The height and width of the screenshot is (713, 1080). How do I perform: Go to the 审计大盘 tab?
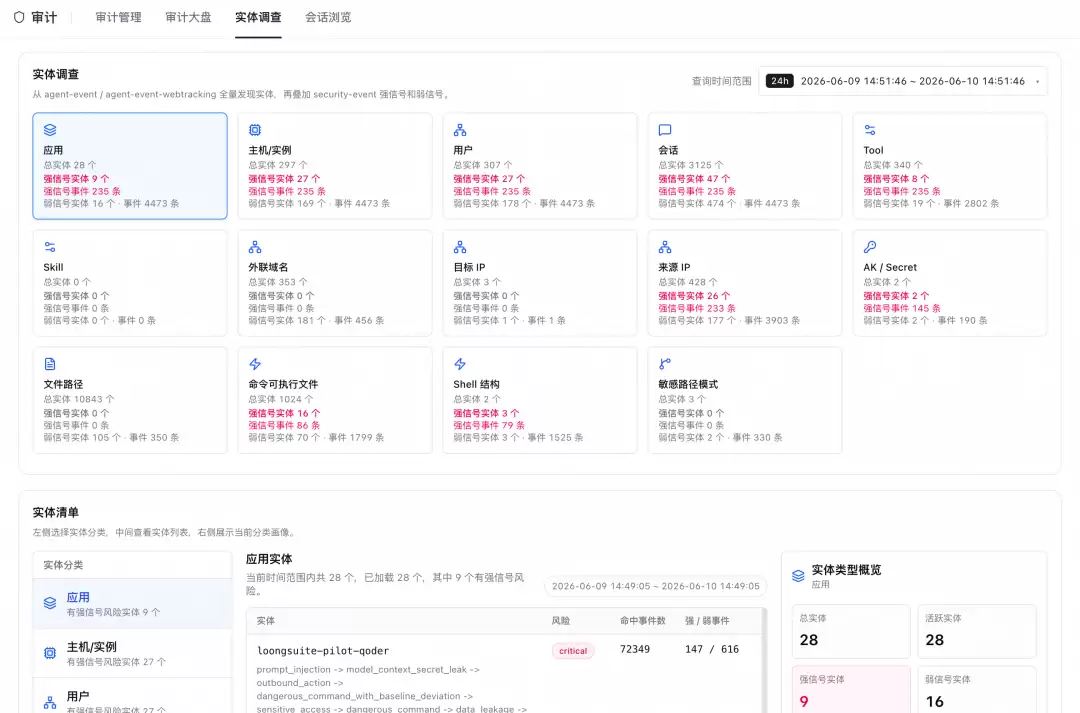coord(188,17)
